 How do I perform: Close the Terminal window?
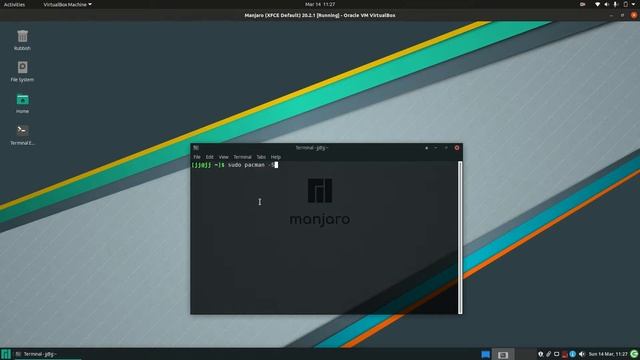(457, 148)
